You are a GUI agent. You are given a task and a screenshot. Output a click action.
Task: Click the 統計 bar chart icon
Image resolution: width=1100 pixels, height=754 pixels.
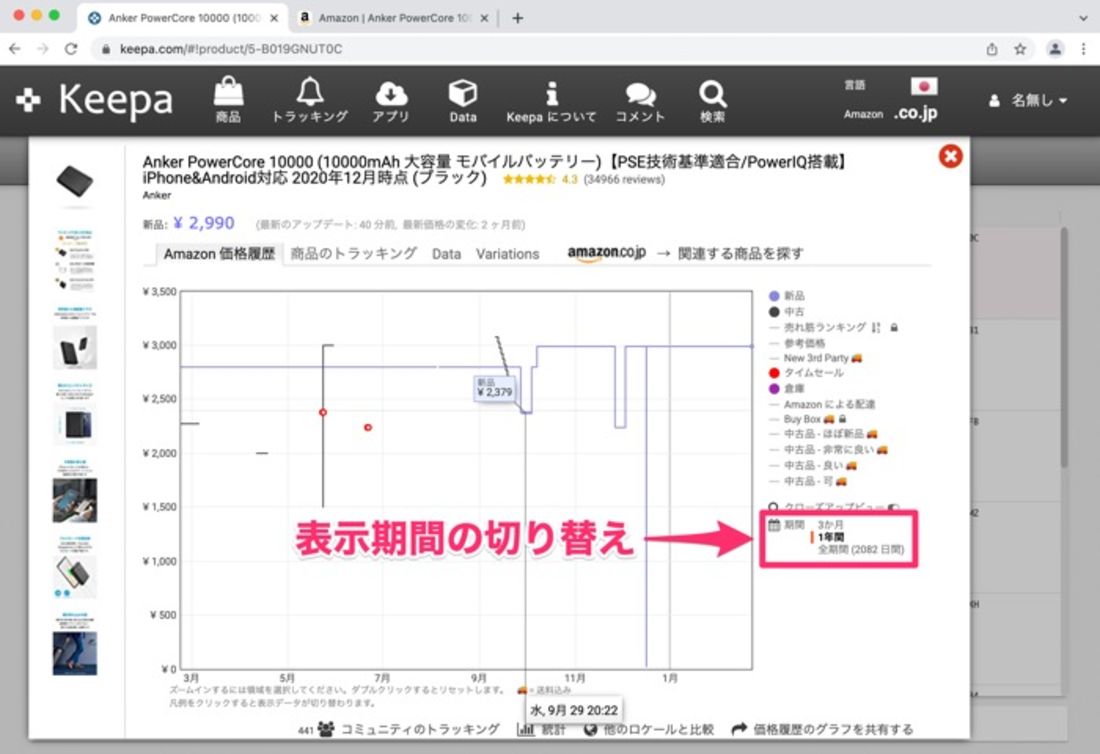[x=525, y=729]
